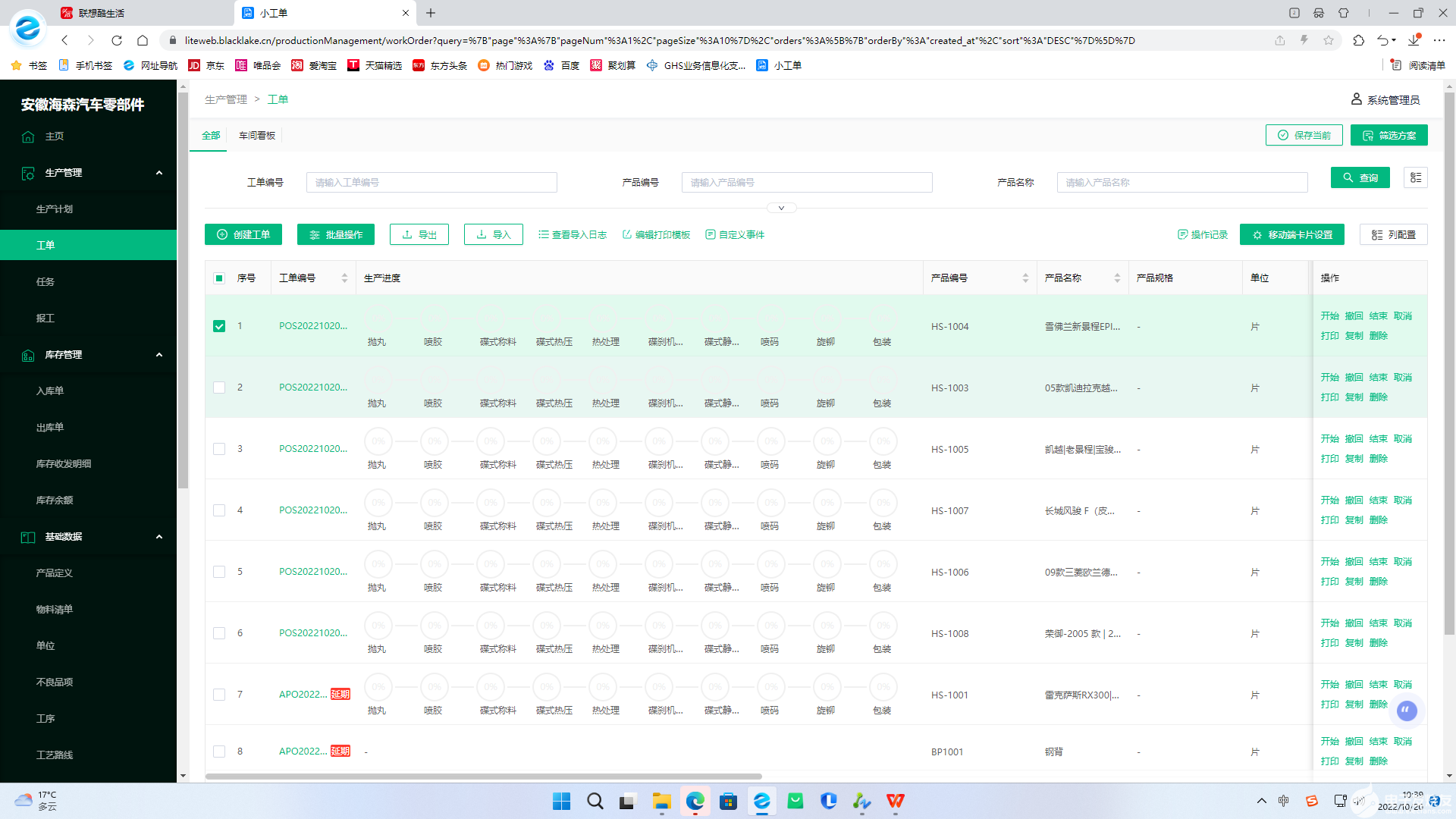Check the checkbox for row 7

tap(219, 695)
